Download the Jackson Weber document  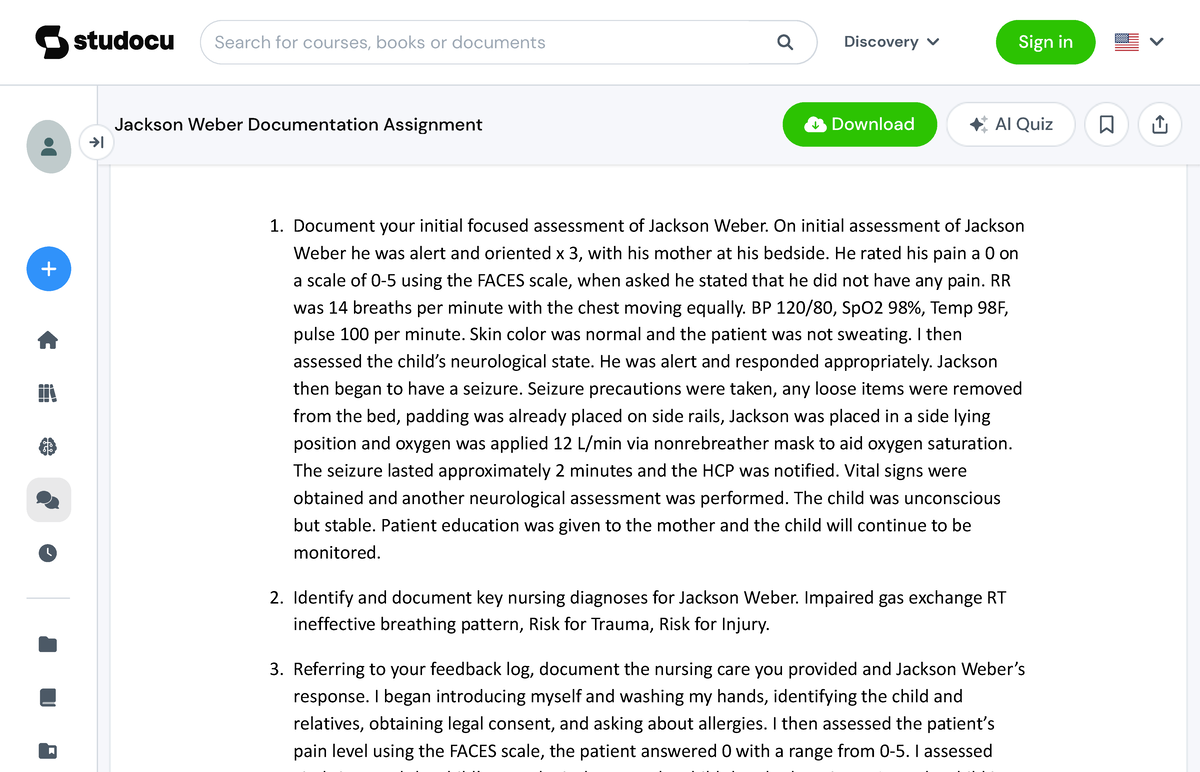(859, 124)
